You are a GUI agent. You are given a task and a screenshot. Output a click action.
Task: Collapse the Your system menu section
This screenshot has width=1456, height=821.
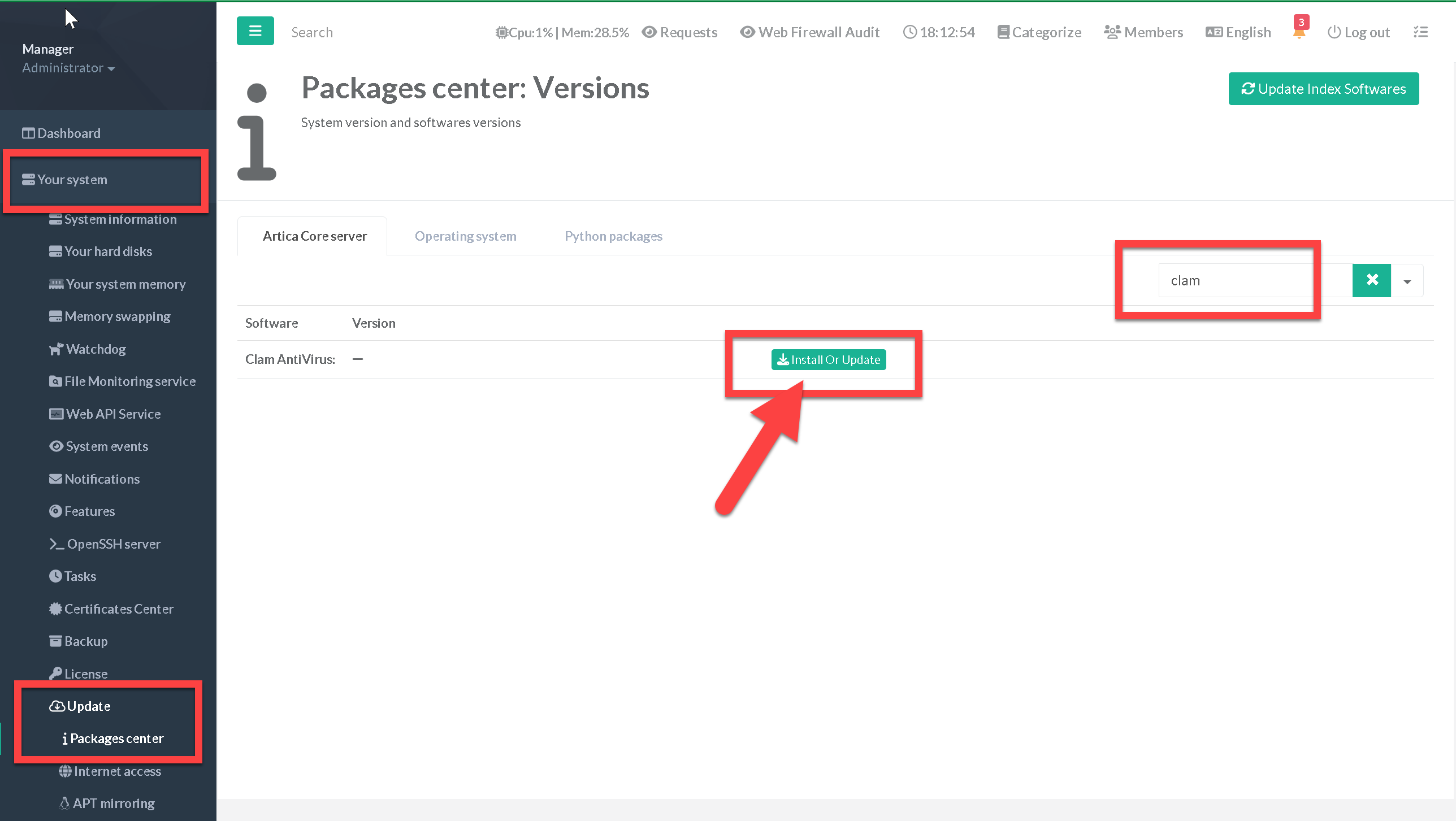[72, 180]
